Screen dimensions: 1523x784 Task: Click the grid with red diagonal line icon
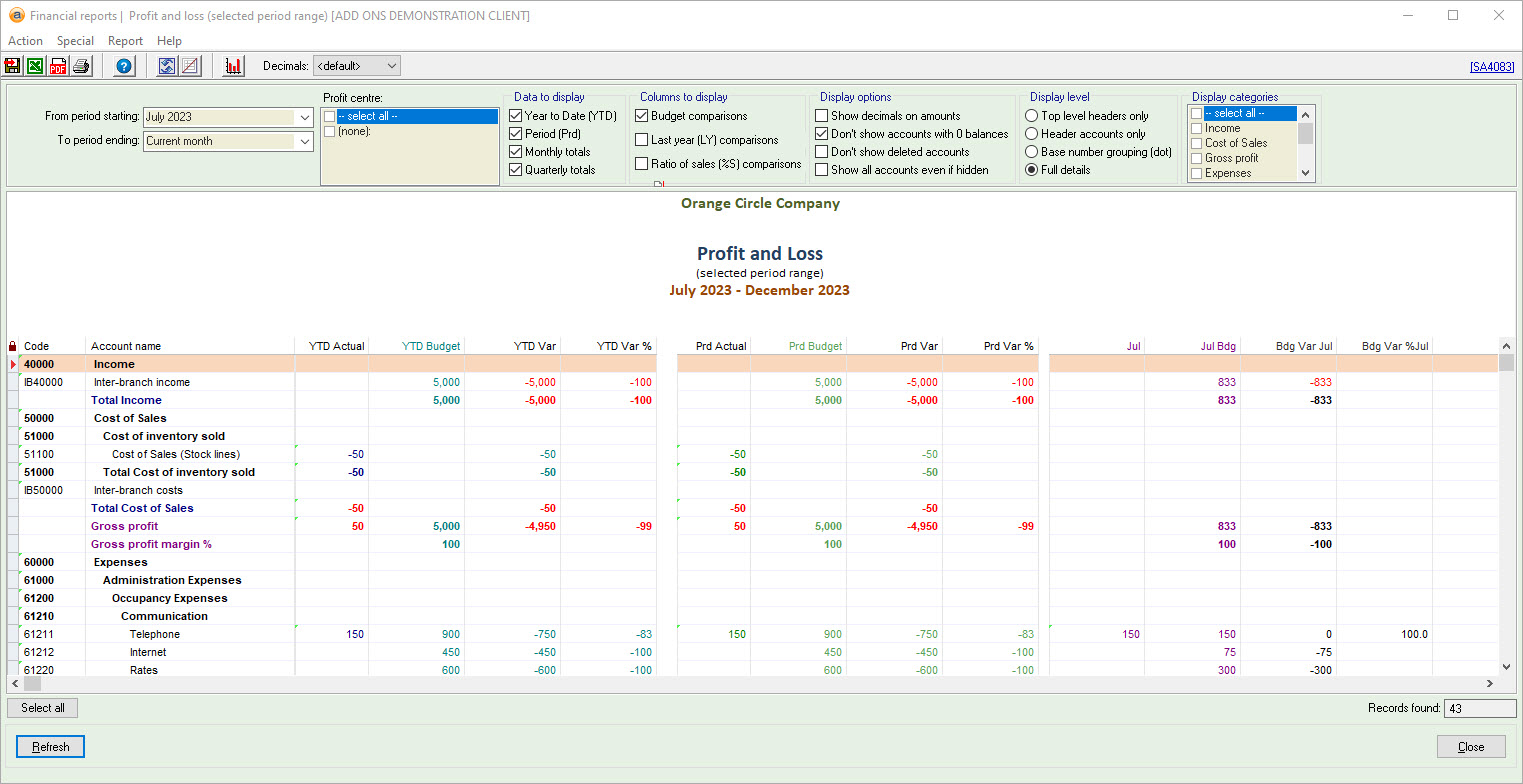coord(189,66)
